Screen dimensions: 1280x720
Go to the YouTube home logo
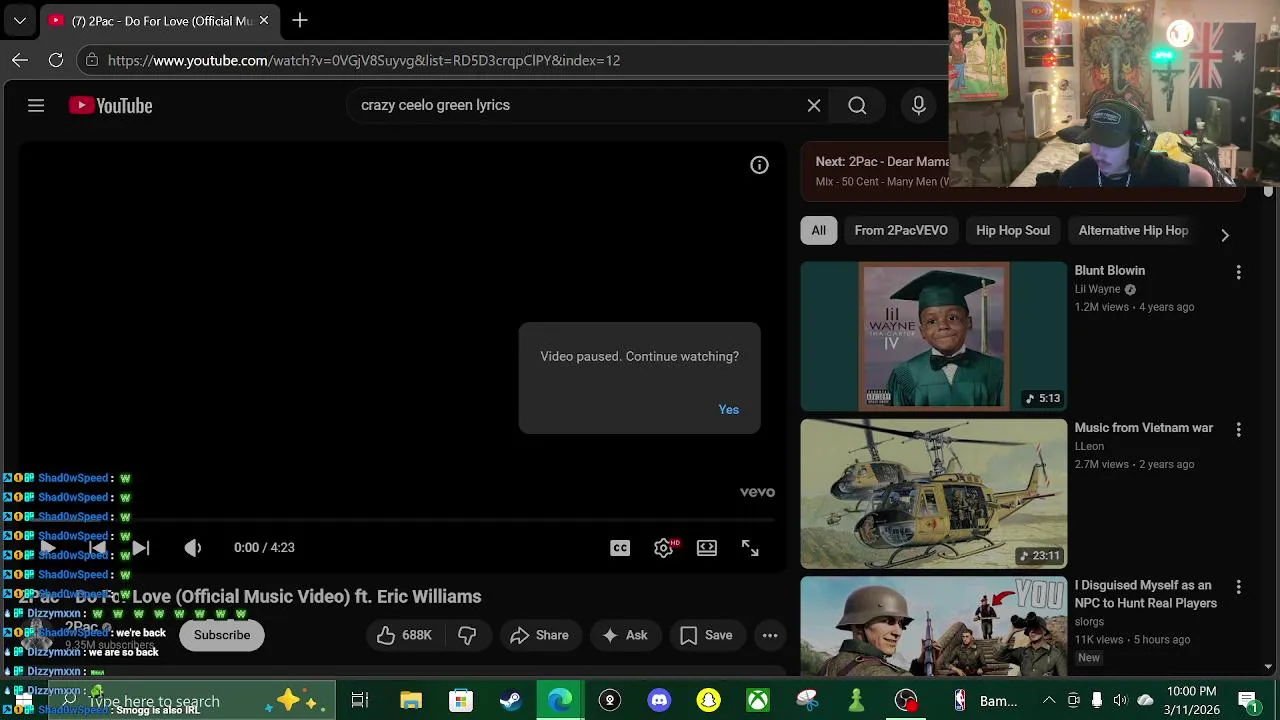pyautogui.click(x=110, y=105)
